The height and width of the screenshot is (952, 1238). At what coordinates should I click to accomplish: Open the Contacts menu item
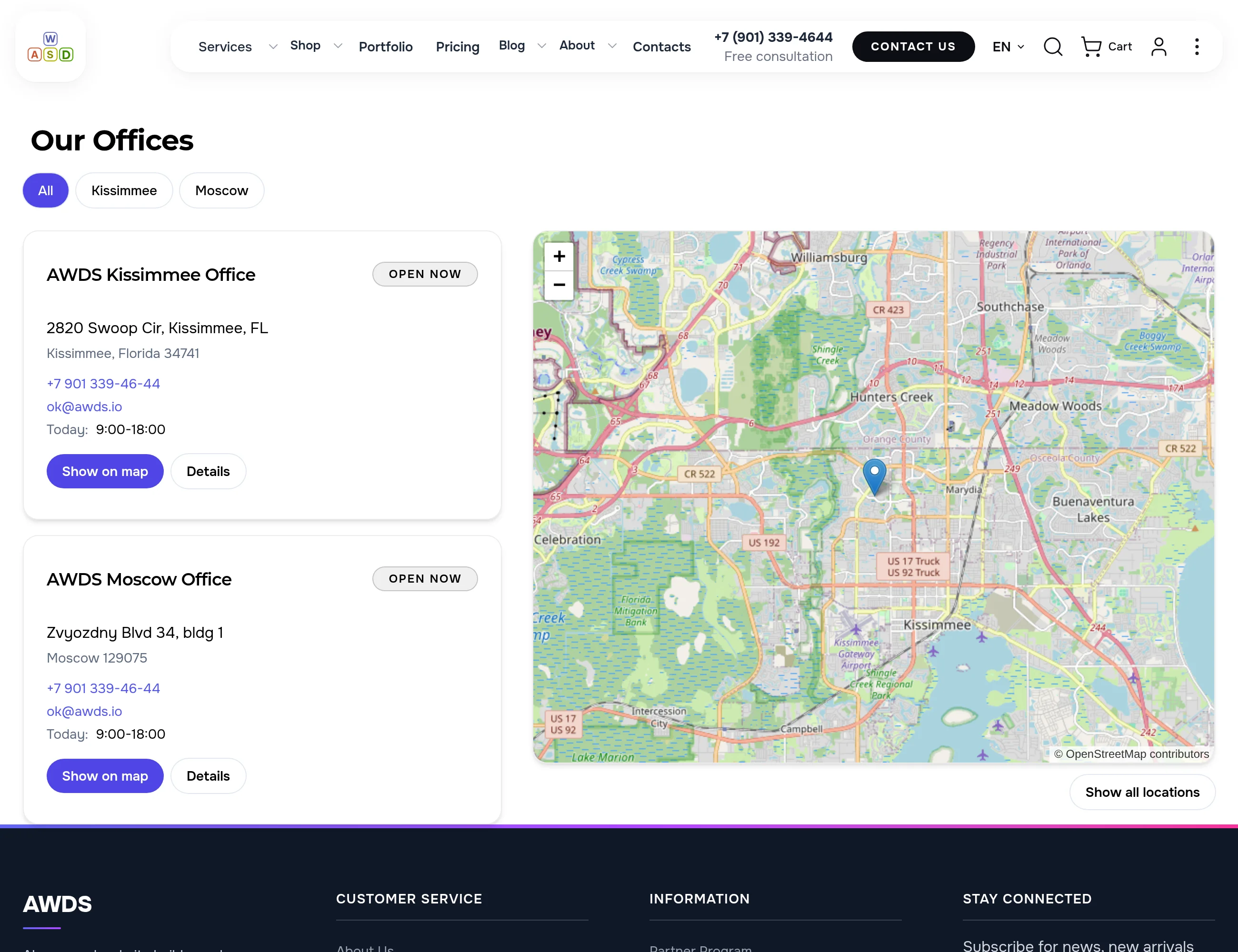click(661, 47)
